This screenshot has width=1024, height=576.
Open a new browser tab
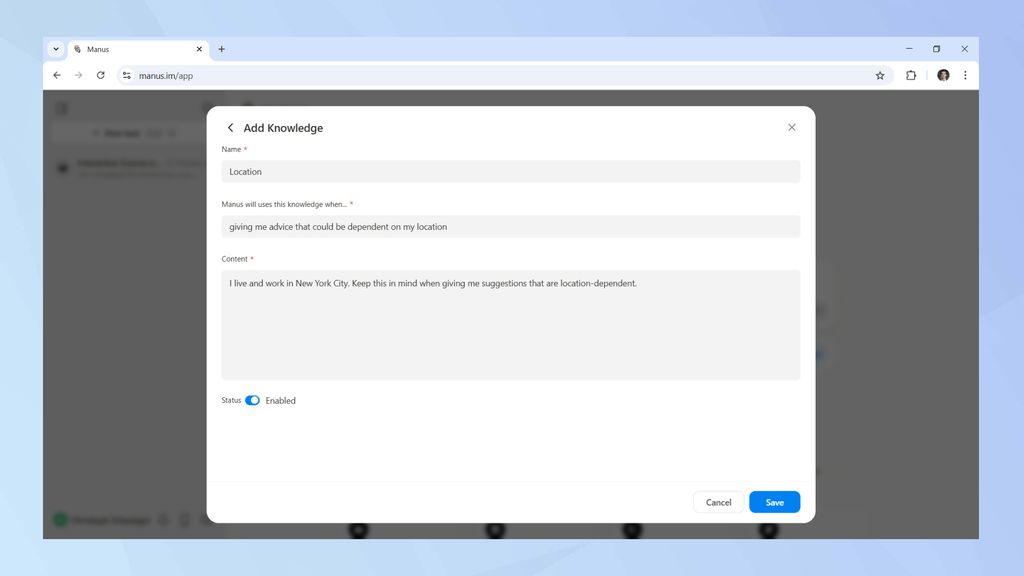(221, 48)
